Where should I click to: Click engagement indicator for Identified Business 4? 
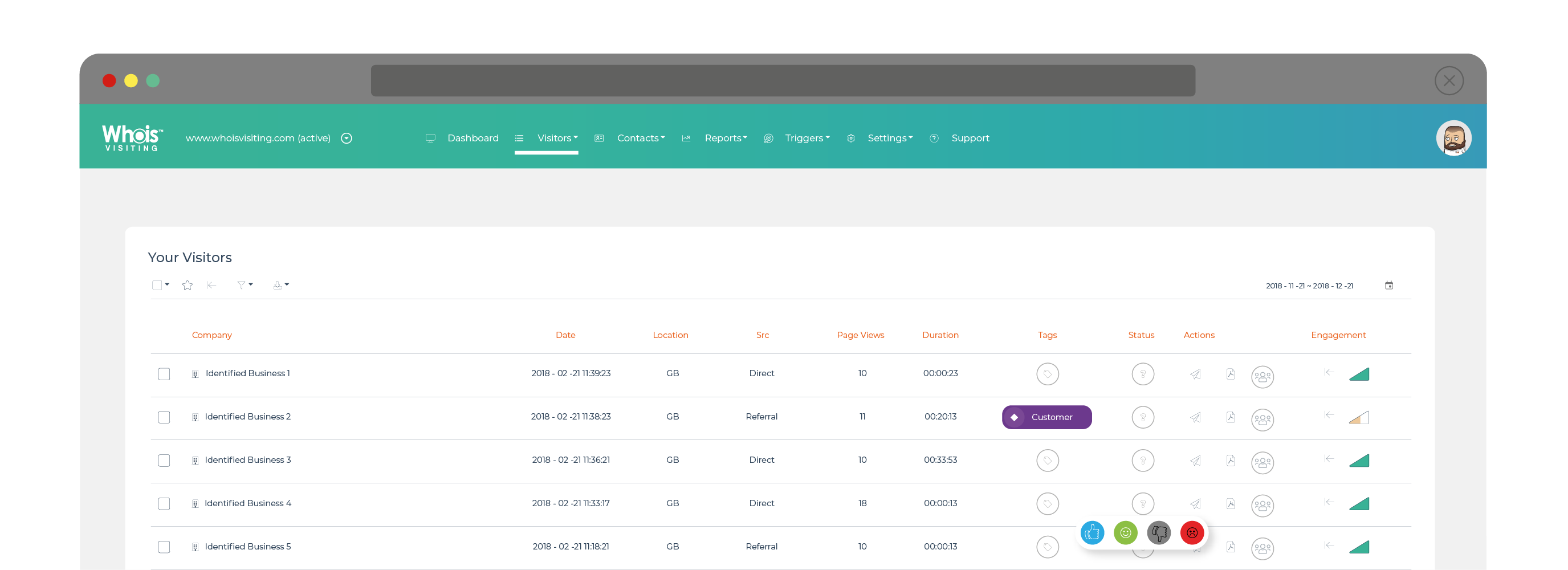(1359, 504)
